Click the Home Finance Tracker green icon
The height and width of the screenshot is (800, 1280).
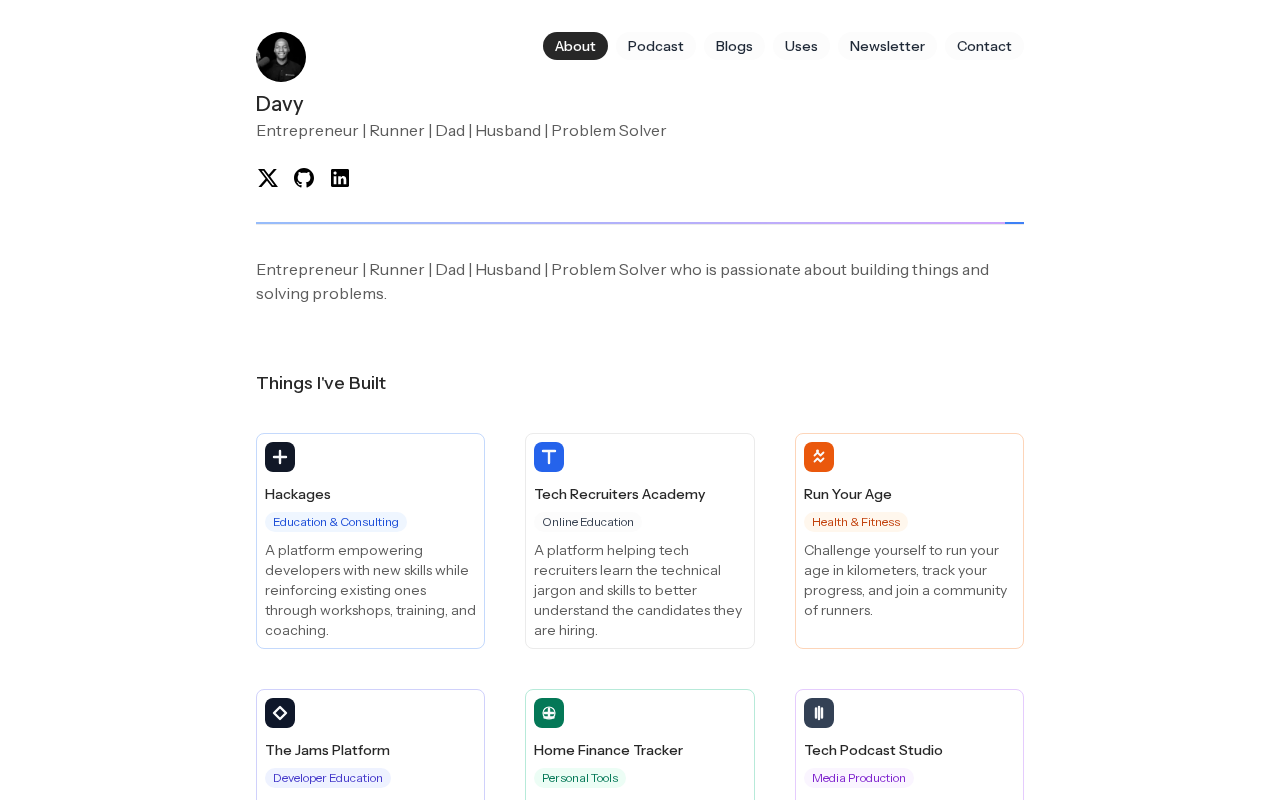pyautogui.click(x=549, y=713)
